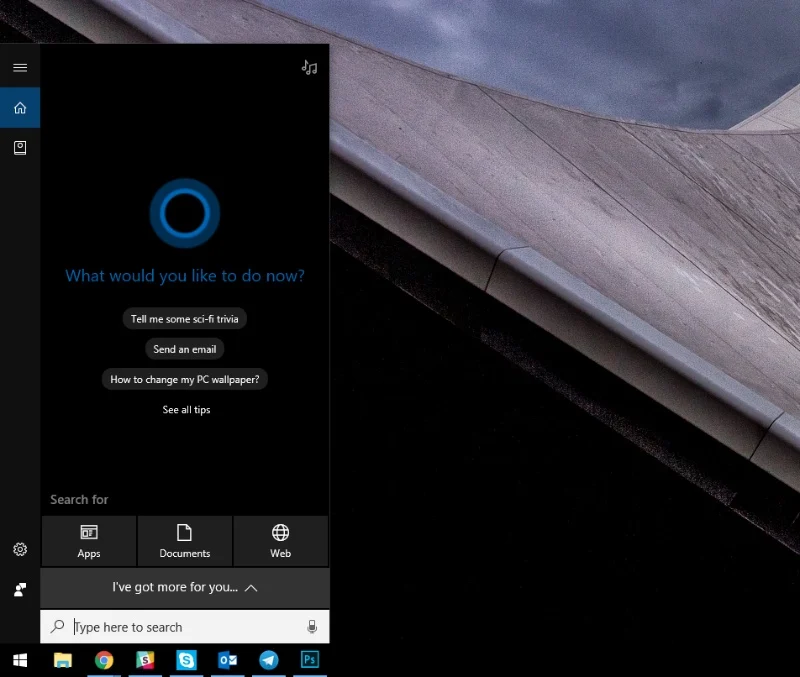Filter search by Web

281,541
